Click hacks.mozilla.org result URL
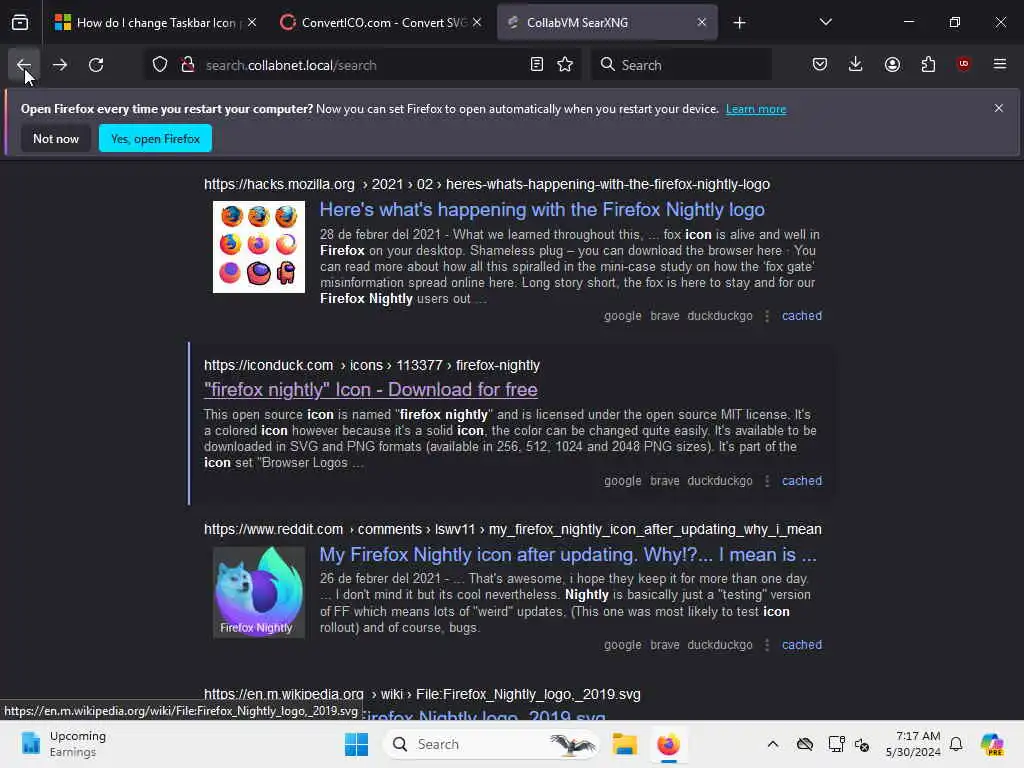 click(487, 185)
